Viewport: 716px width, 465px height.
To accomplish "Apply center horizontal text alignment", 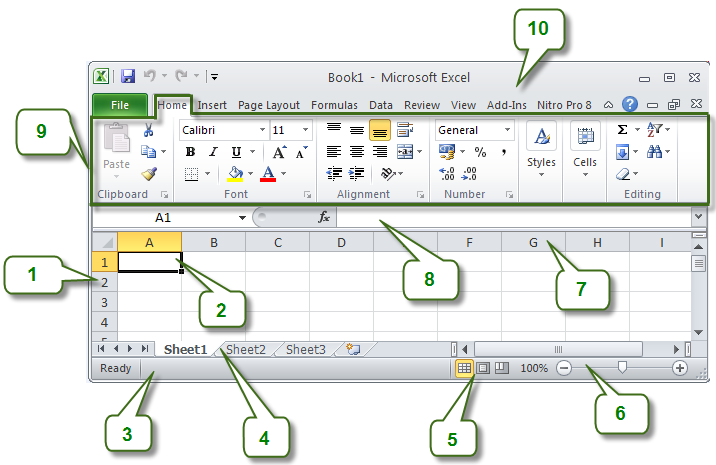I will pos(357,152).
